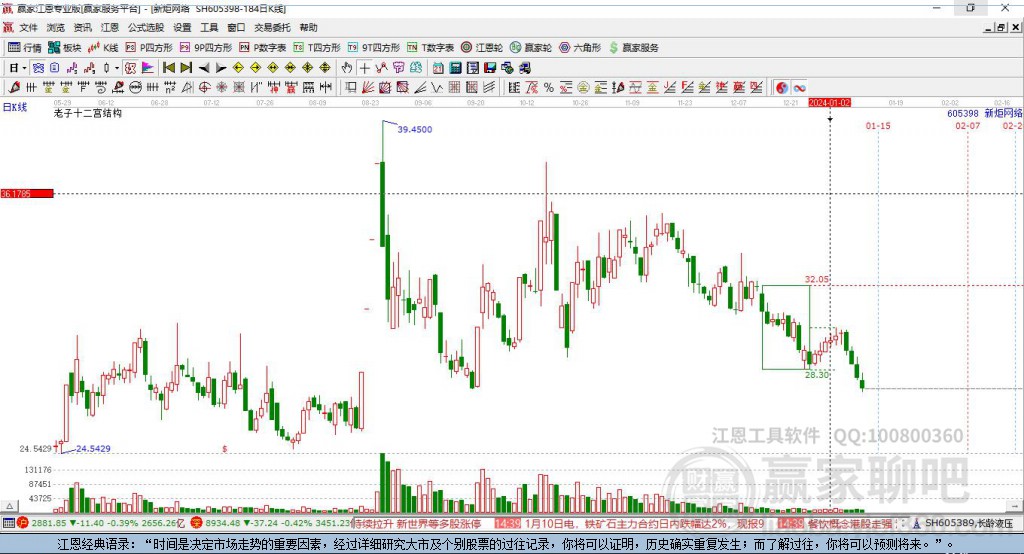Screen dimensions: 1024x554
Task: Open the 浏览 menu
Action: tap(56, 27)
